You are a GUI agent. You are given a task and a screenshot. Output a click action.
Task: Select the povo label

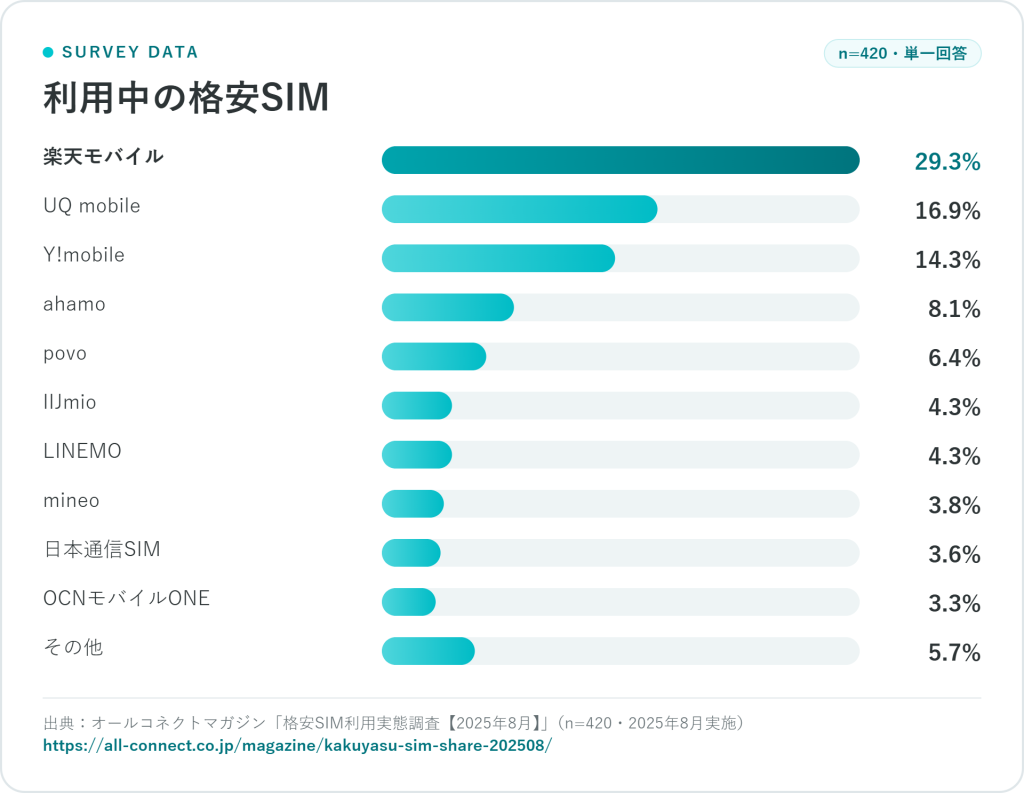(x=65, y=353)
